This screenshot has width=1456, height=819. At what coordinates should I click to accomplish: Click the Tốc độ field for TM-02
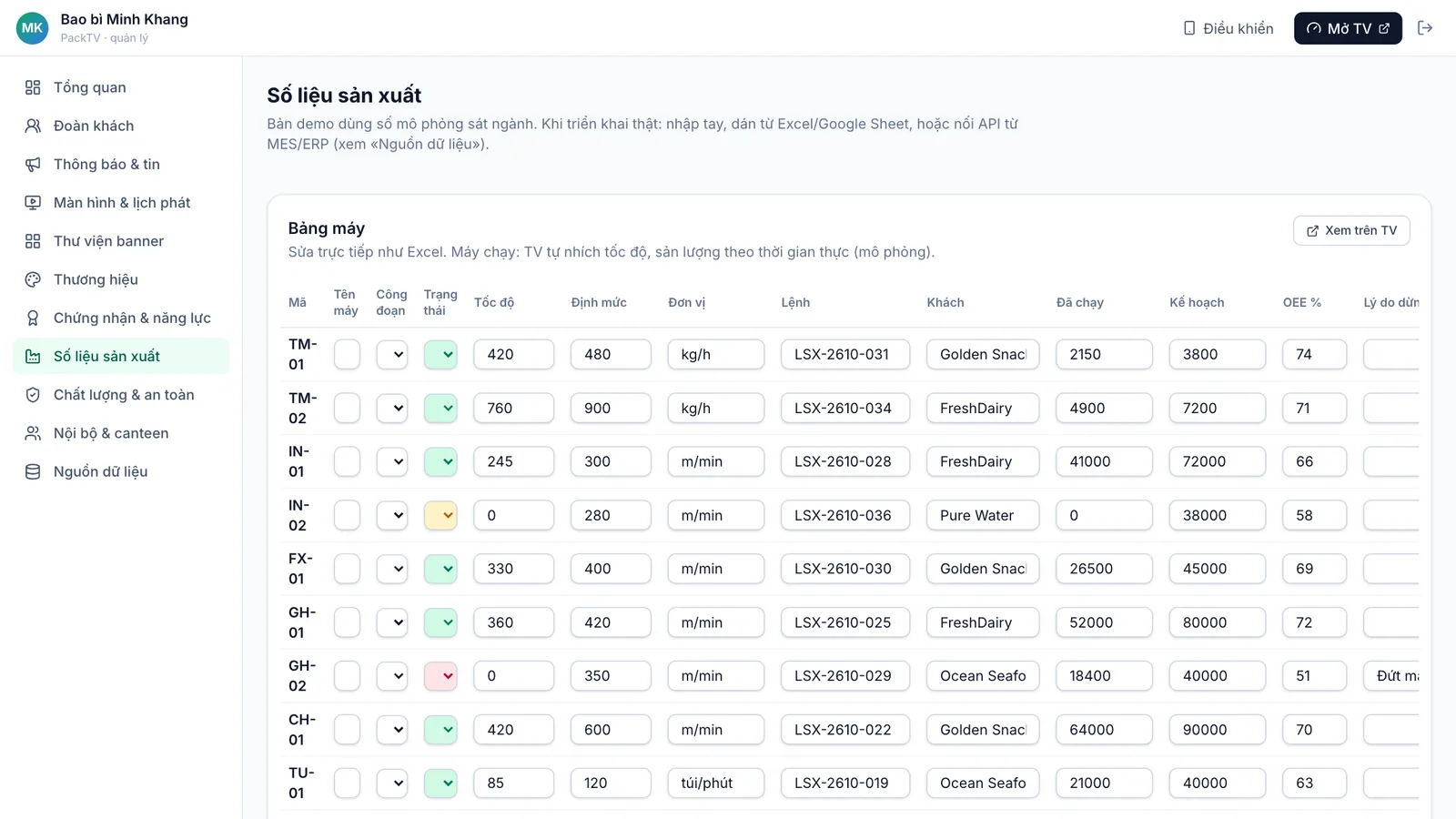pos(514,409)
